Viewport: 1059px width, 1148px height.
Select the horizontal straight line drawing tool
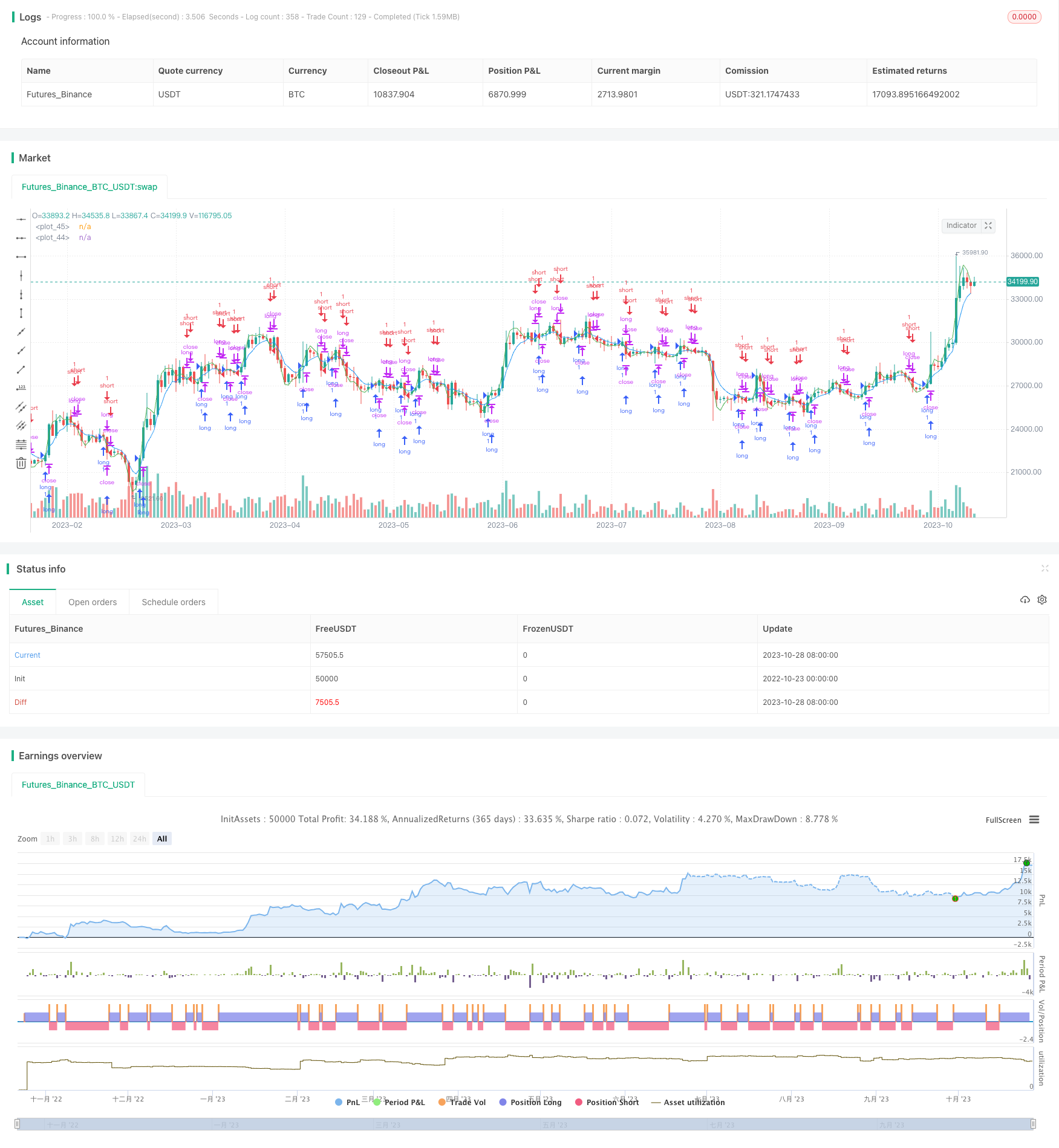[21, 219]
